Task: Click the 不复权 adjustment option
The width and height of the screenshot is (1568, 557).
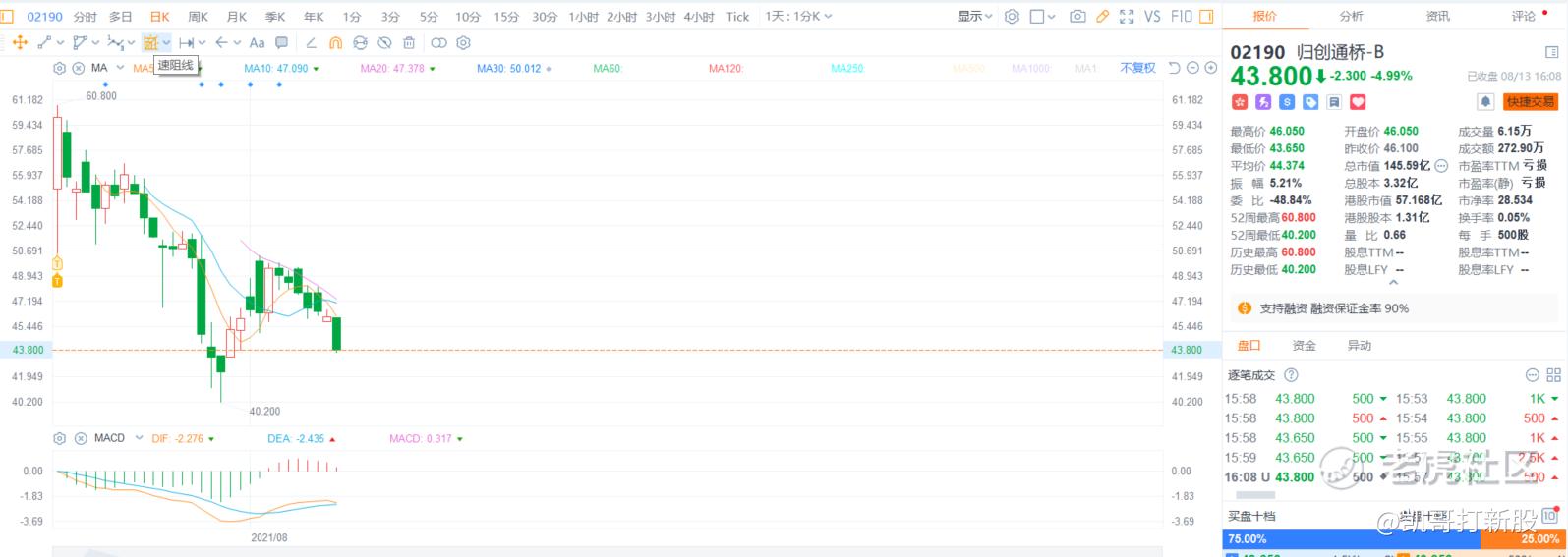Action: click(1137, 69)
